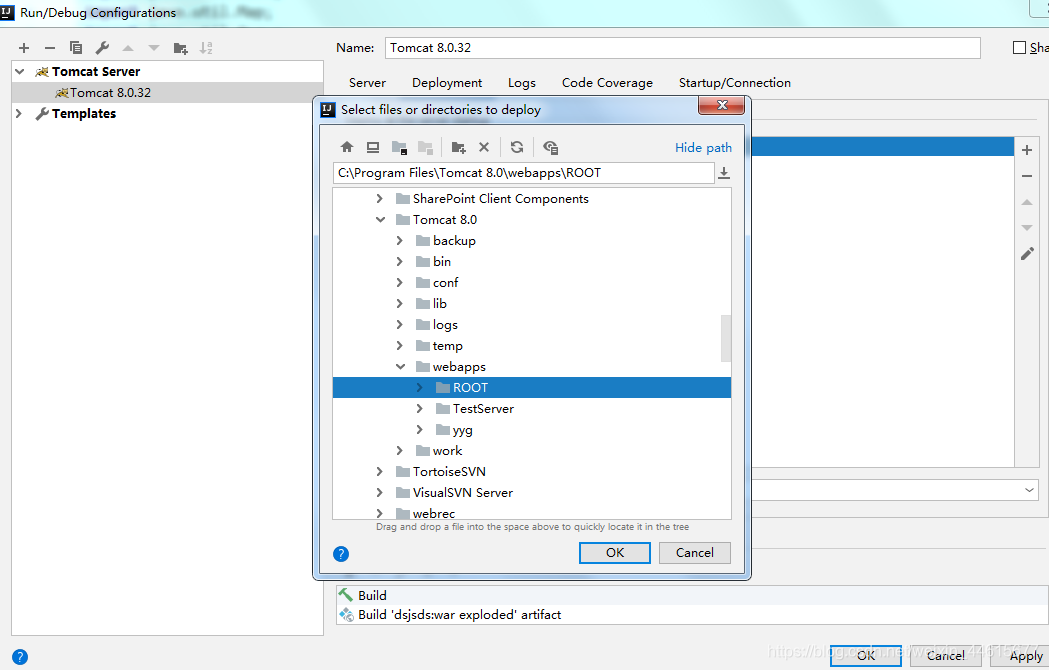Edit deployment item with pencil icon
This screenshot has width=1049, height=670.
tap(1027, 254)
